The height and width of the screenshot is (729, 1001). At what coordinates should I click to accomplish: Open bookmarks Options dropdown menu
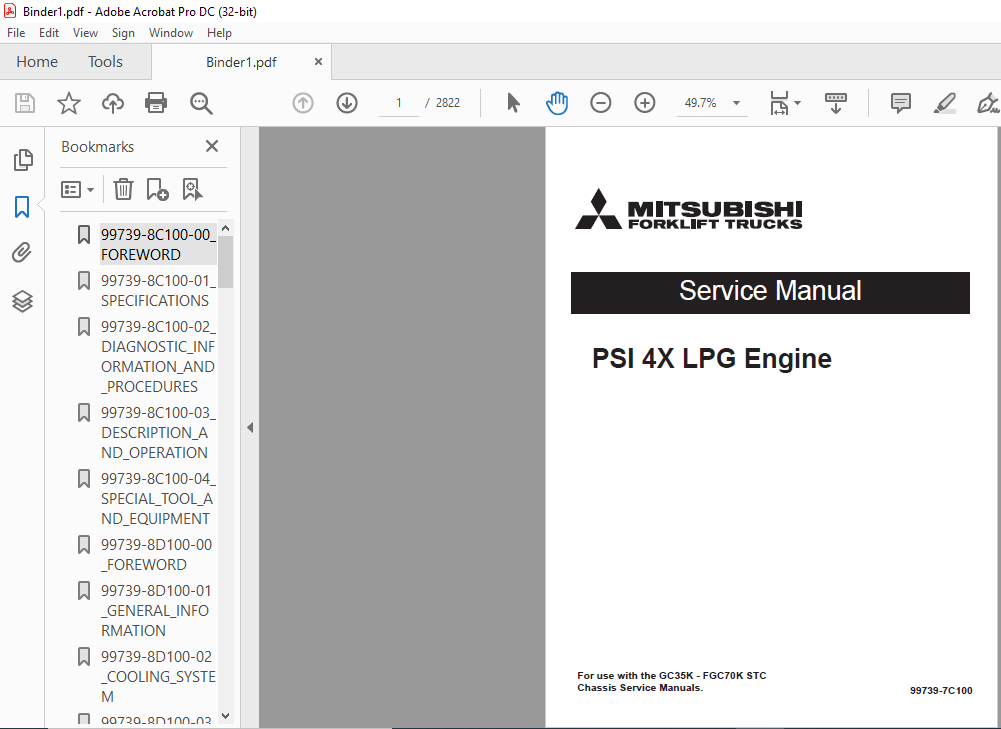(x=77, y=190)
